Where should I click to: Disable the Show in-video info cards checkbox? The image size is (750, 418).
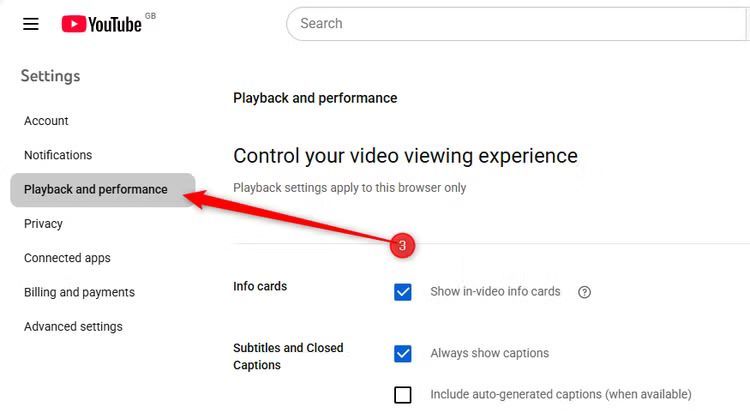click(403, 292)
